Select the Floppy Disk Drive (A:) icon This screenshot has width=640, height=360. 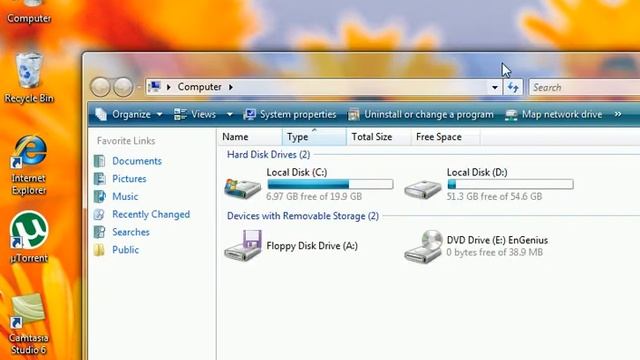pyautogui.click(x=243, y=245)
